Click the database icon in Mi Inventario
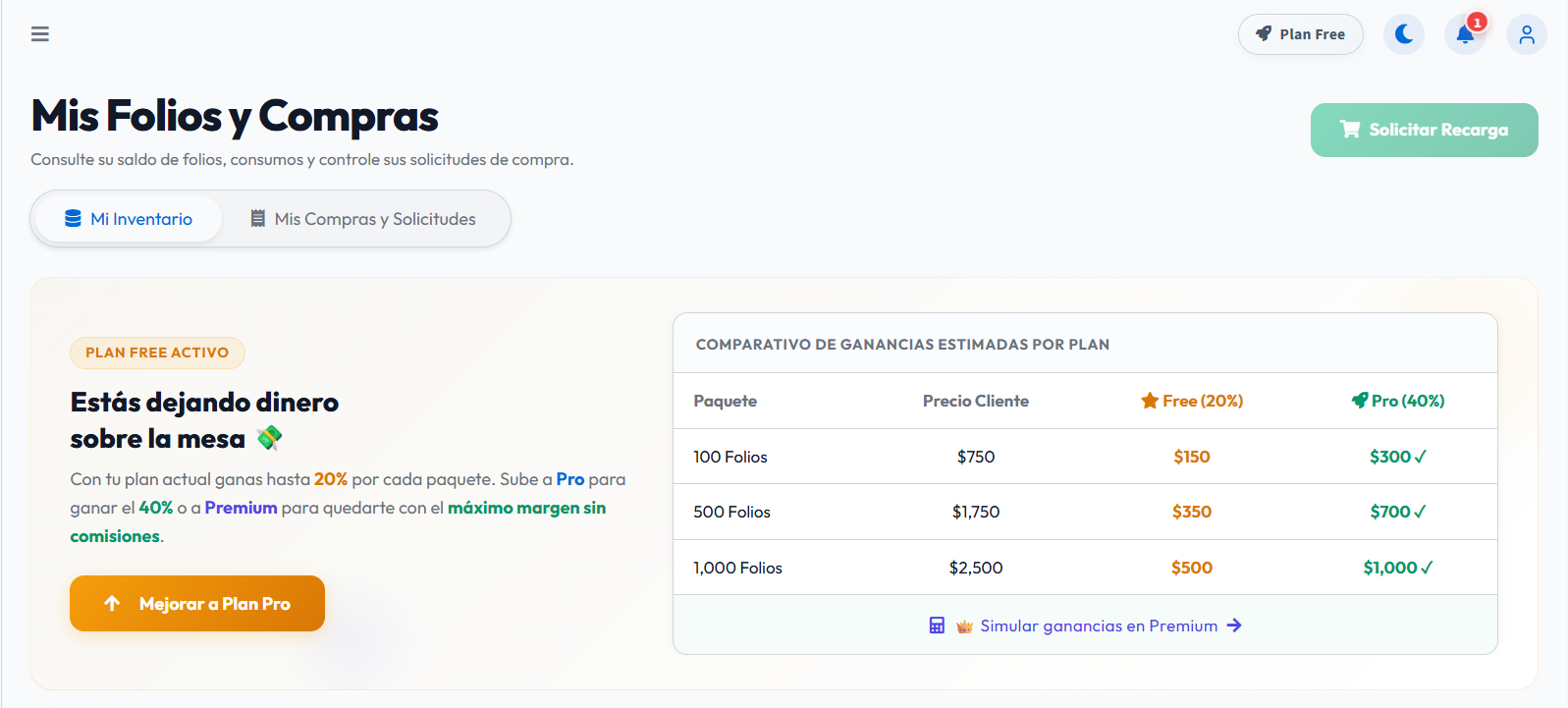The width and height of the screenshot is (1568, 708). click(x=73, y=219)
